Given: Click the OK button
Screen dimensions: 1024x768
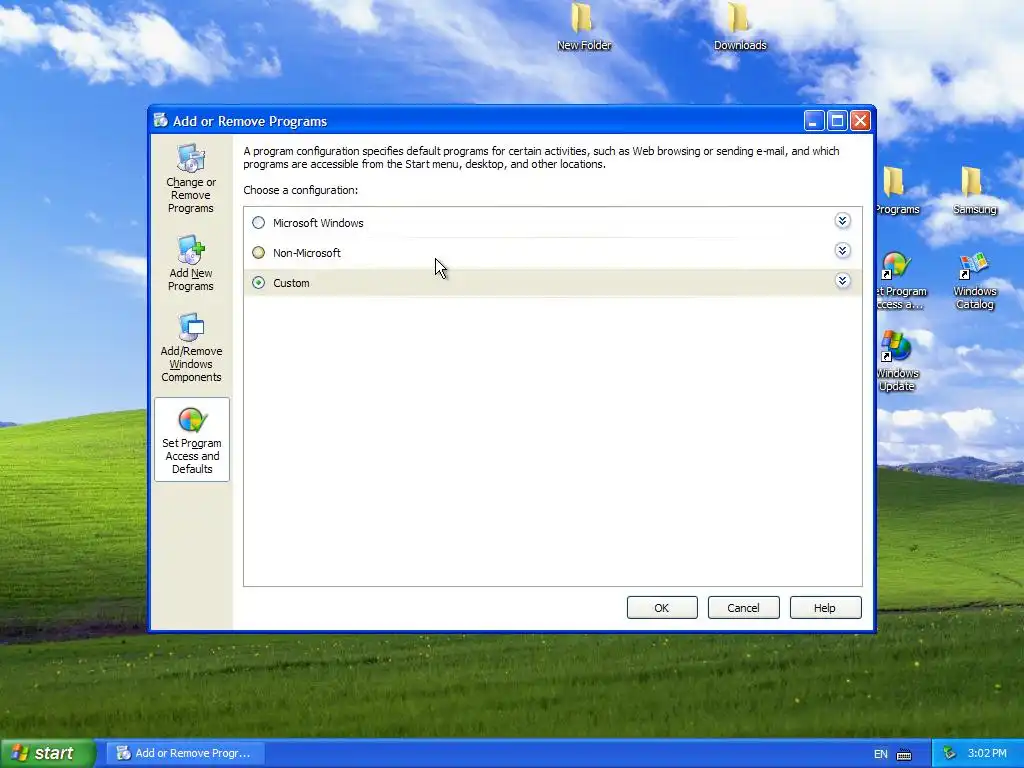Looking at the screenshot, I should click(x=662, y=608).
